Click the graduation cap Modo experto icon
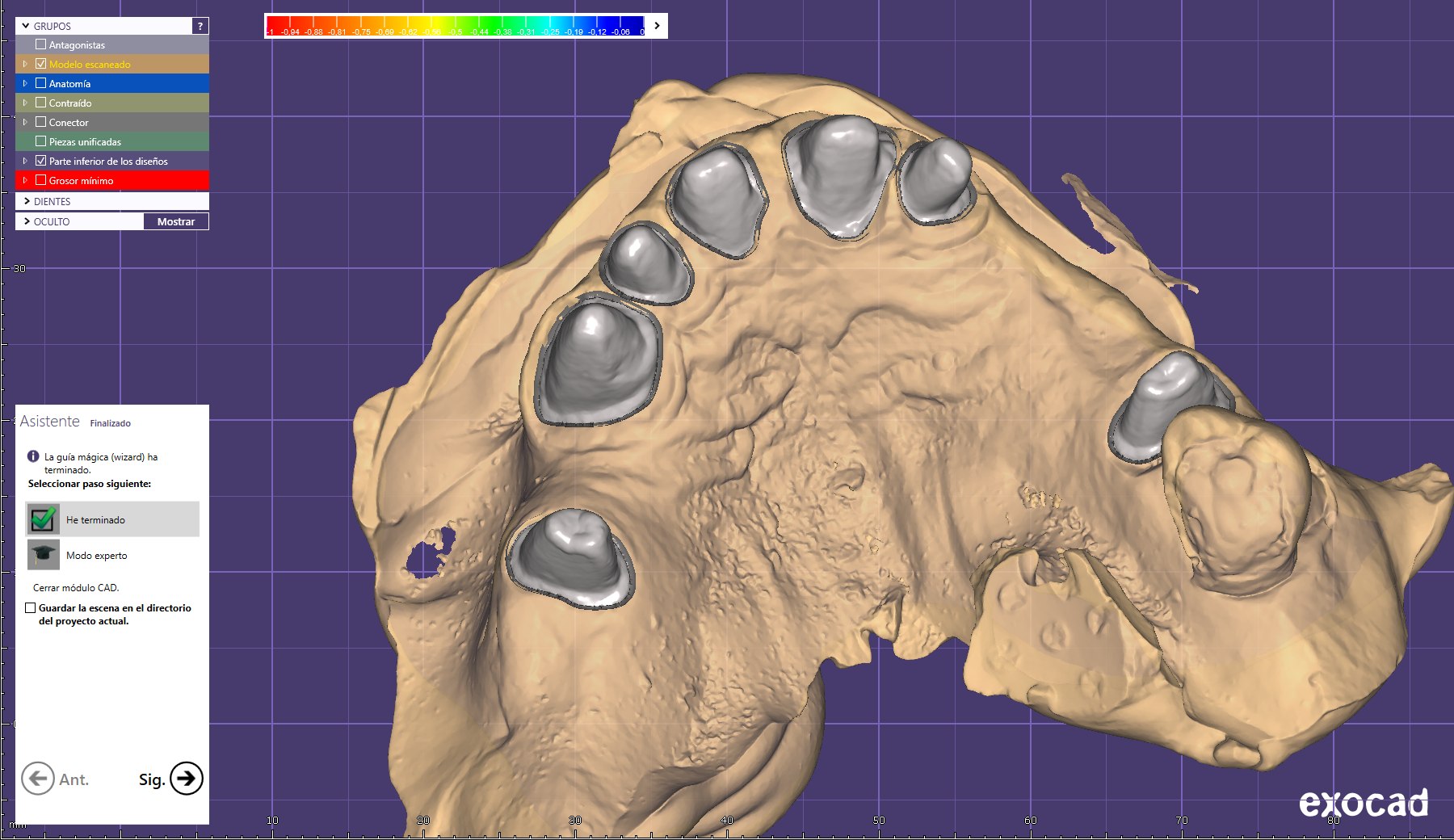This screenshot has height=840, width=1454. click(x=43, y=555)
